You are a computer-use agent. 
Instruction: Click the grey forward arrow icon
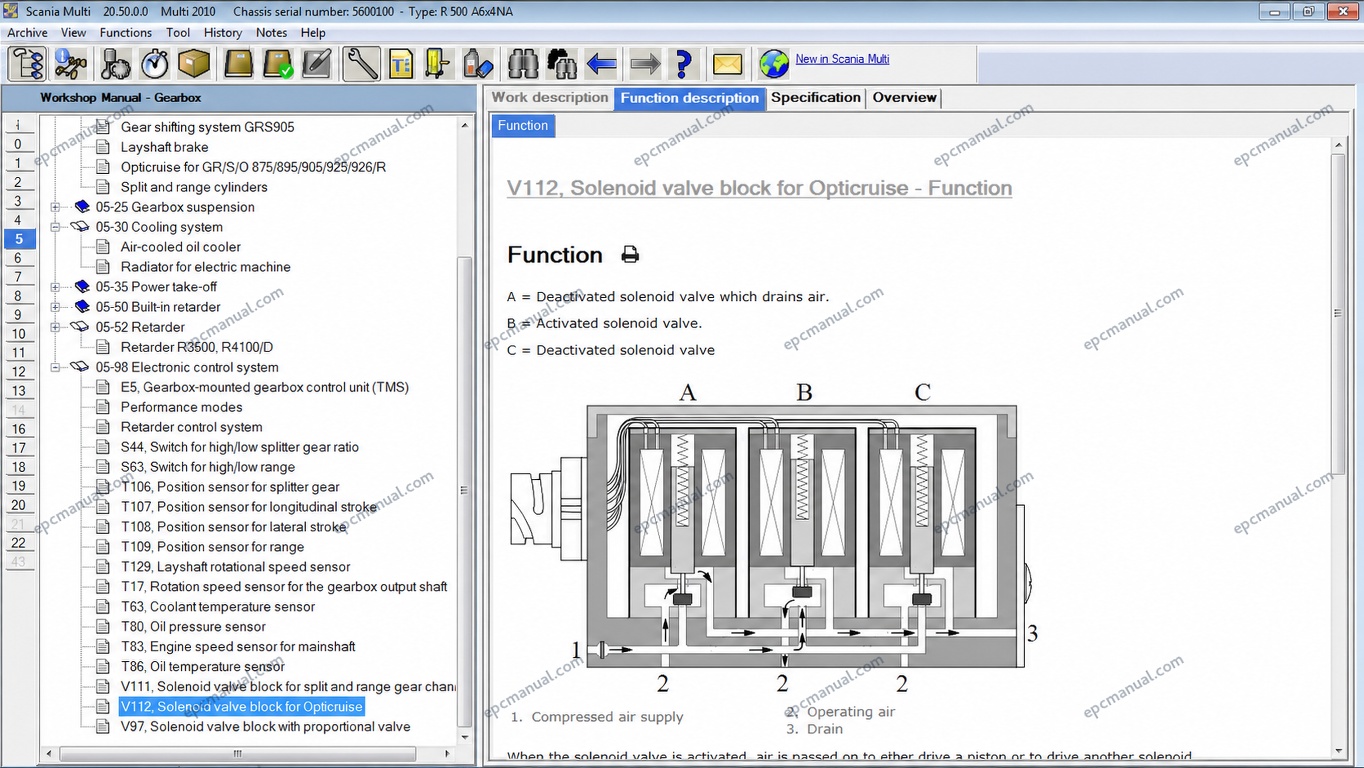coord(645,64)
